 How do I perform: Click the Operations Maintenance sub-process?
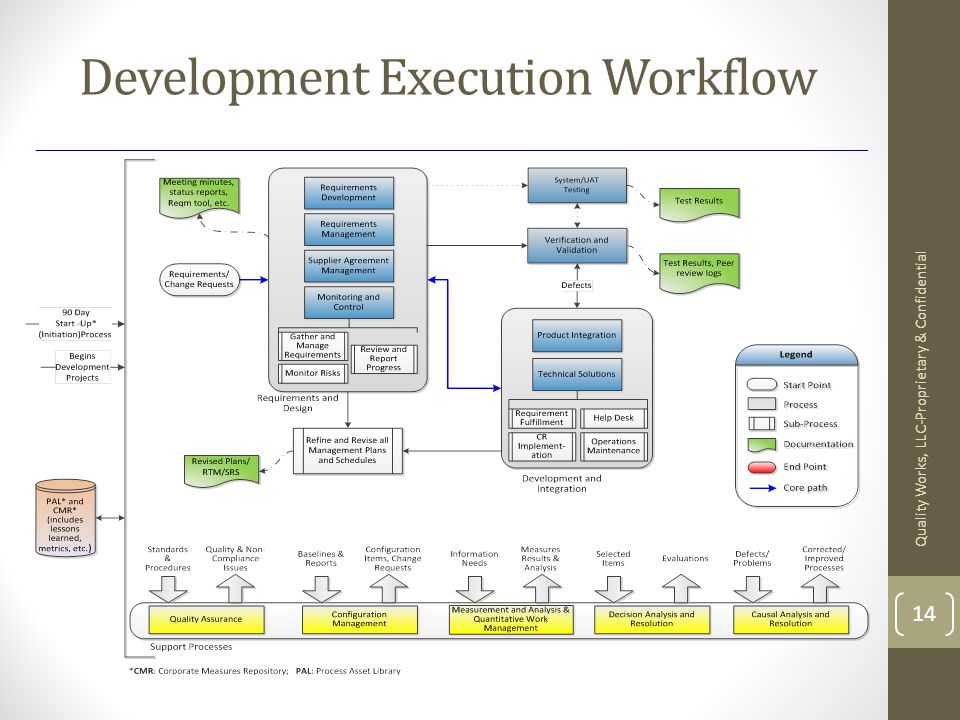click(613, 446)
